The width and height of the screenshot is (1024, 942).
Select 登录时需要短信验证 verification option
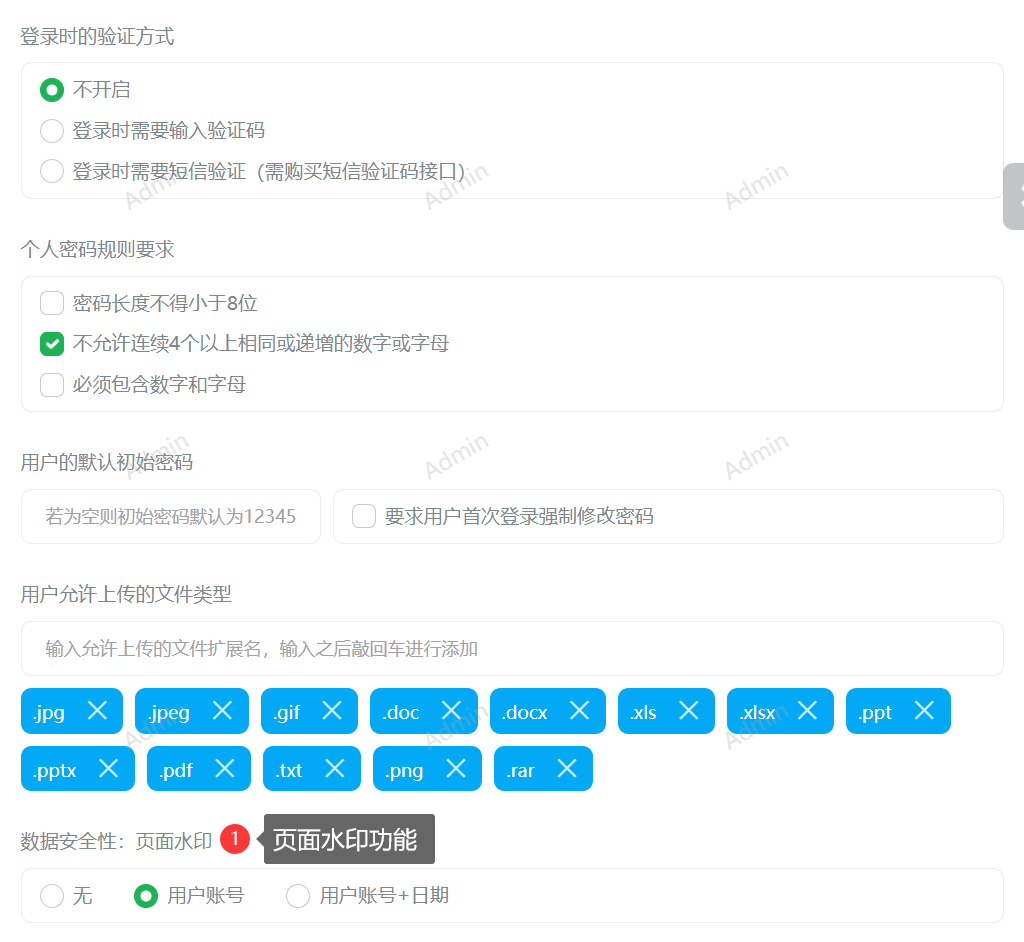[51, 170]
